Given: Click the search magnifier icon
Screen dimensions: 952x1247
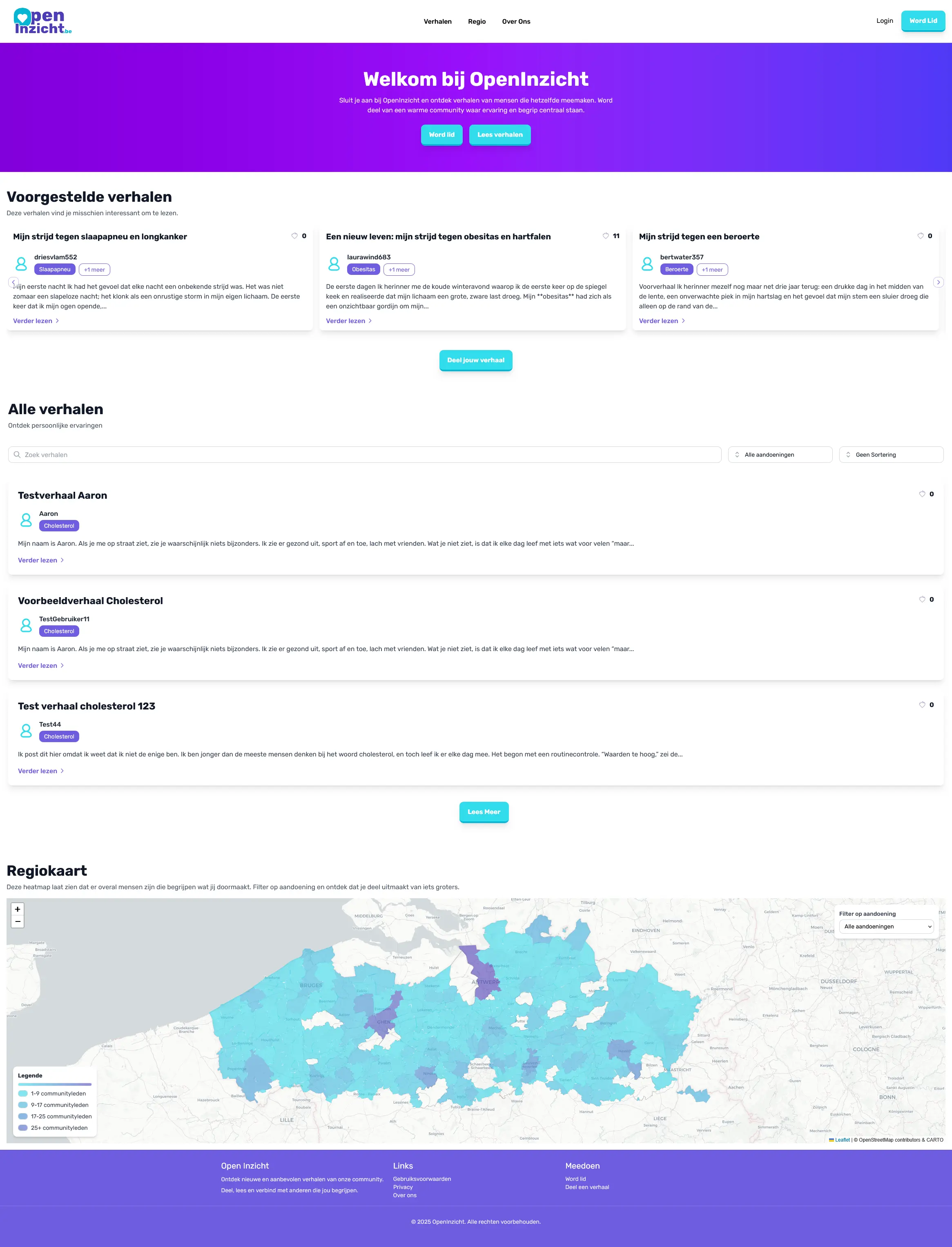Looking at the screenshot, I should [x=18, y=454].
